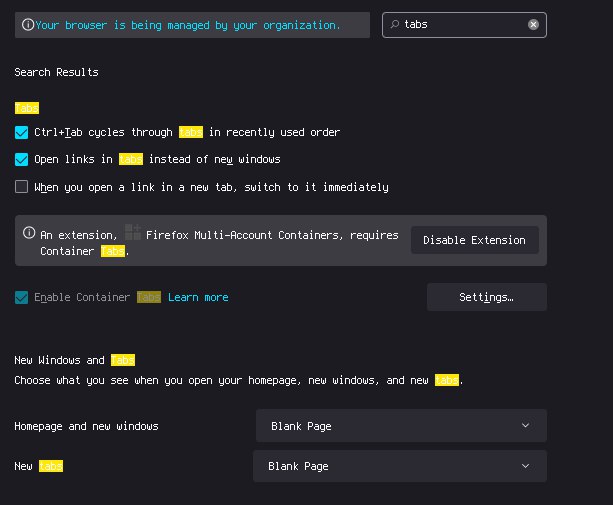613x505 pixels.
Task: Click the highlighted 'Tabs' section heading
Action: [x=27, y=108]
